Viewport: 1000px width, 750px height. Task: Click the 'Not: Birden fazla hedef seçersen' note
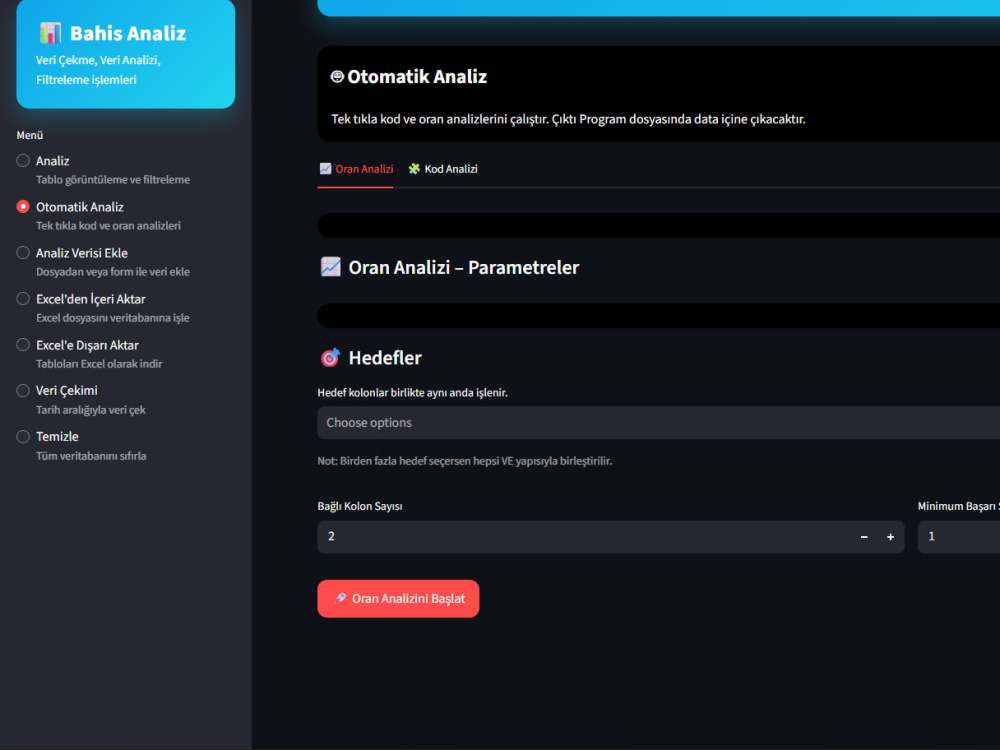[465, 460]
